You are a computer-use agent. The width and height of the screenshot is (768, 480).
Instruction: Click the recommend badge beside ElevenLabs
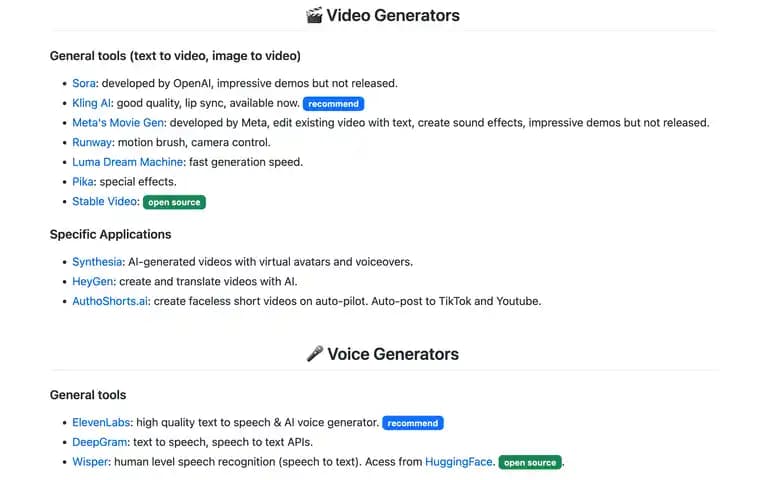(x=413, y=423)
